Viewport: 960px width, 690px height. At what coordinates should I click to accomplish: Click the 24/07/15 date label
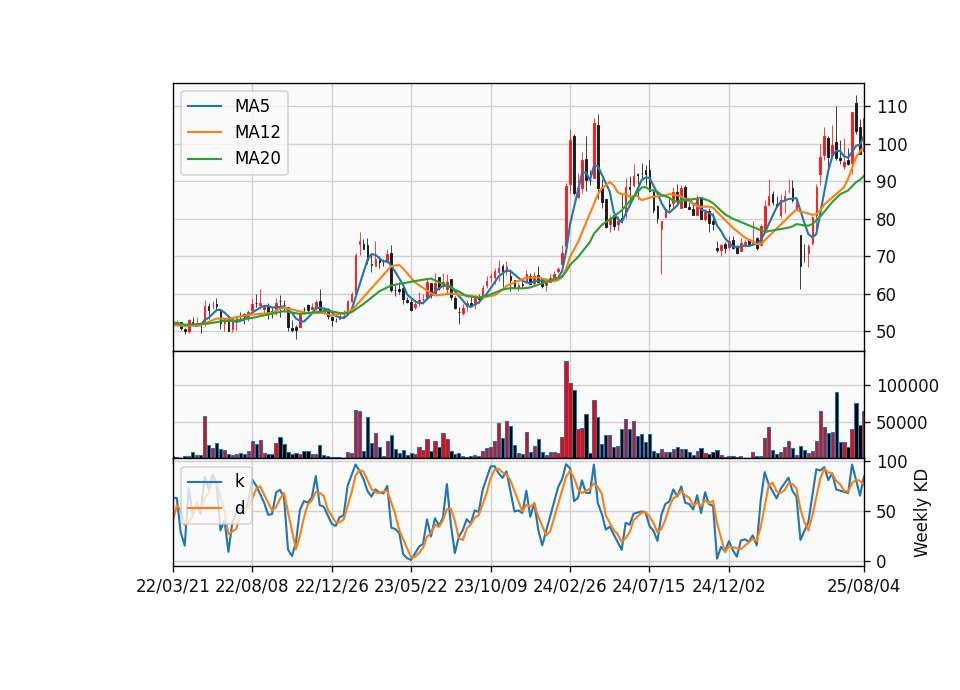click(649, 586)
